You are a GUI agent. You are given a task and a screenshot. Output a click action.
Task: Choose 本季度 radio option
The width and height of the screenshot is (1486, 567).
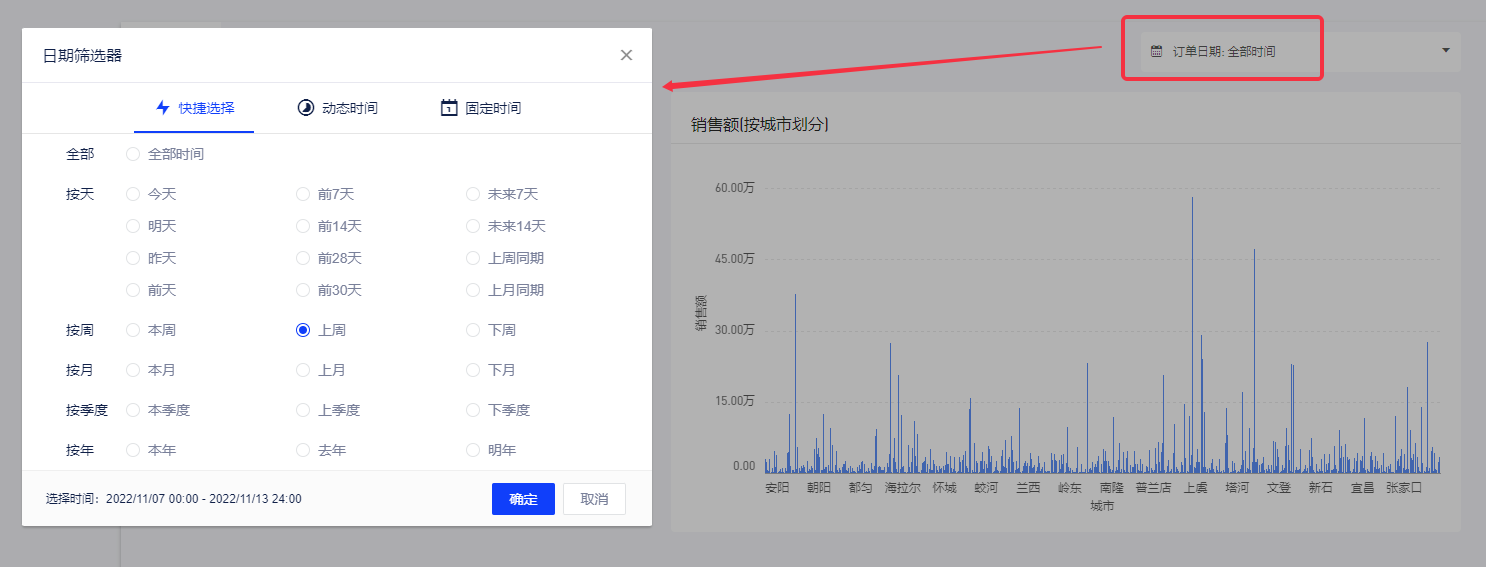click(x=133, y=410)
